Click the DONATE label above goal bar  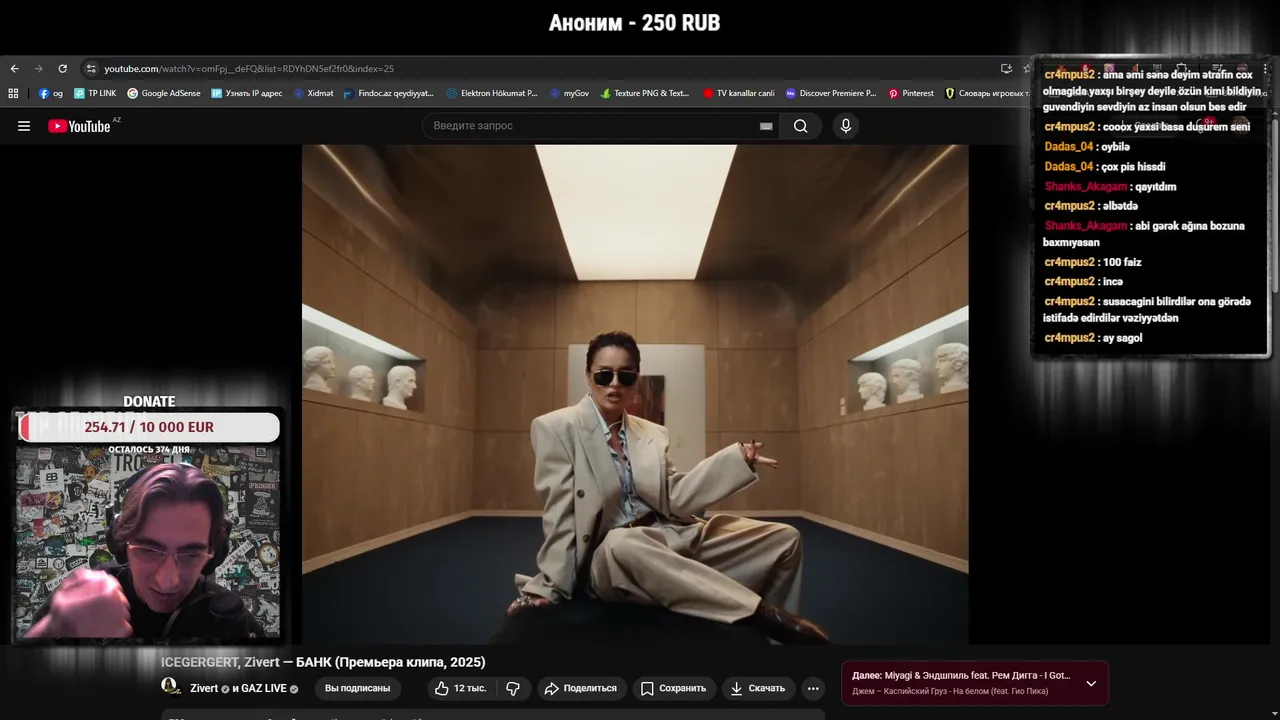pos(149,402)
